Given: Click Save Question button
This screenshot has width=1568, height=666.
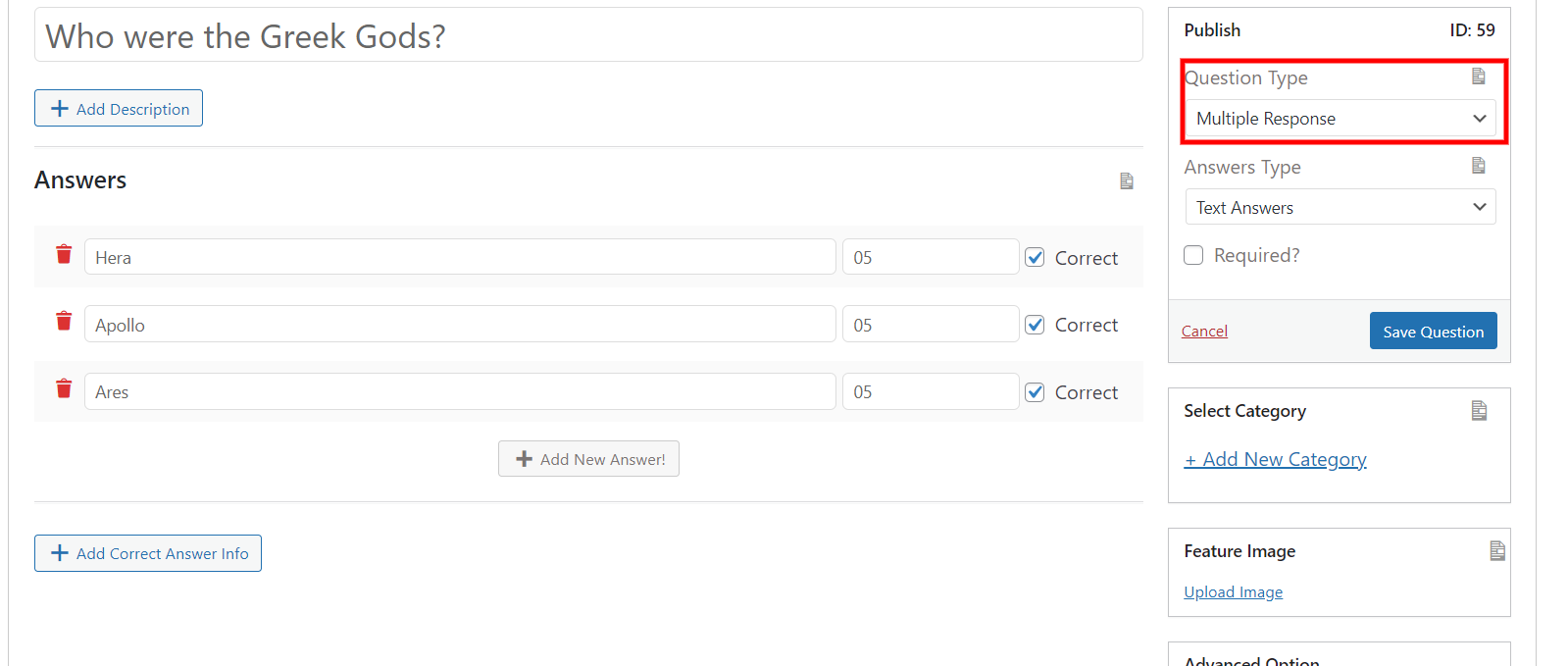Looking at the screenshot, I should (x=1433, y=331).
